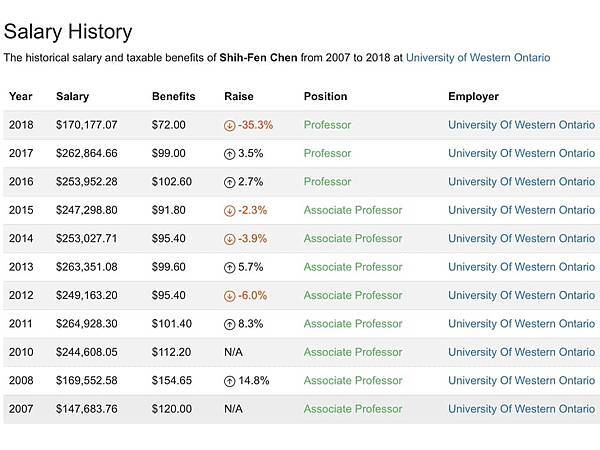Click the Year column header
The height and width of the screenshot is (450, 600).
(x=20, y=97)
